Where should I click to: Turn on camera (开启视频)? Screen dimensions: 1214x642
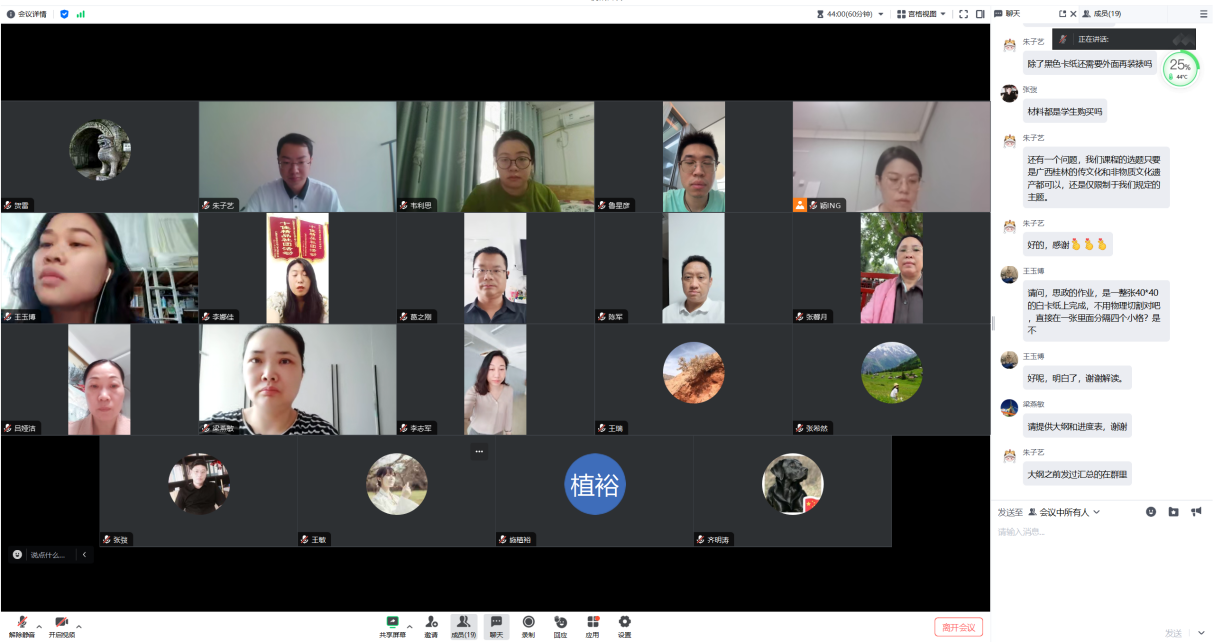(x=61, y=623)
